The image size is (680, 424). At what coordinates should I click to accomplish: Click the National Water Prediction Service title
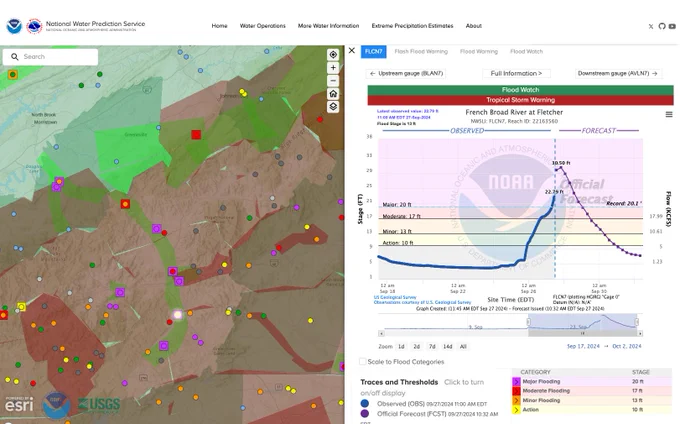(x=95, y=24)
